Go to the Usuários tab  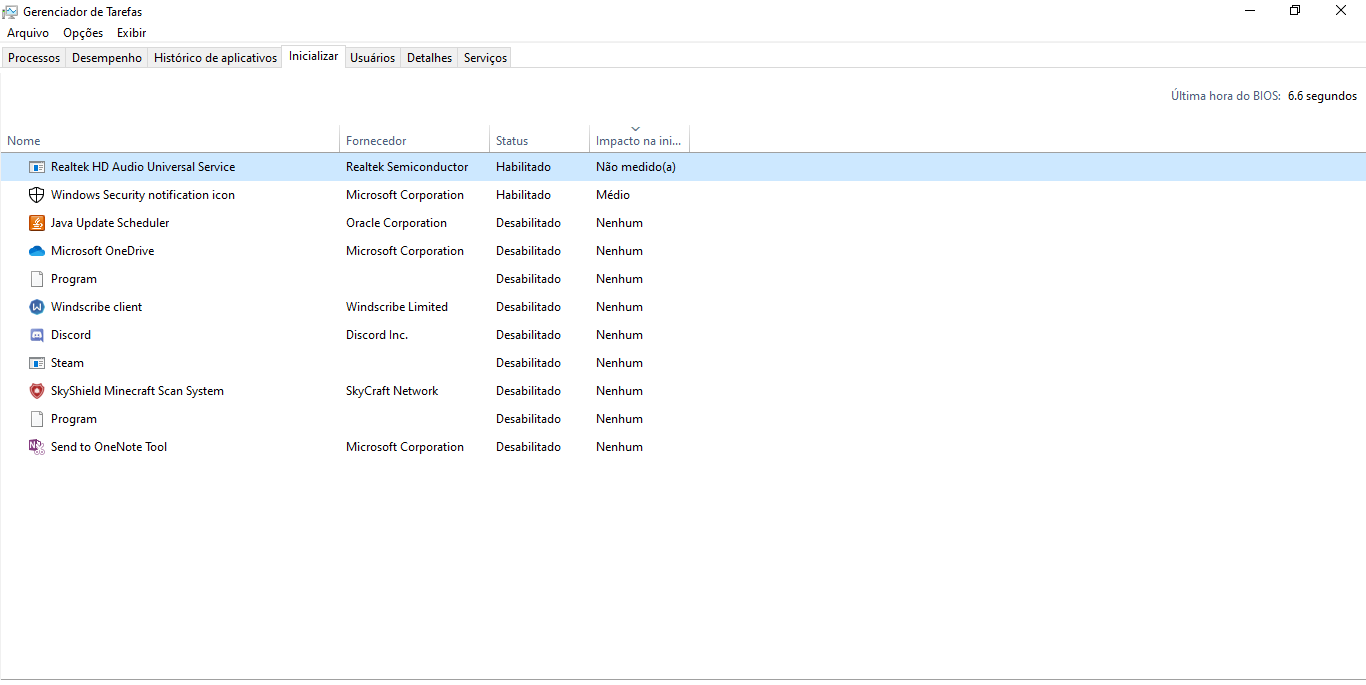click(x=373, y=58)
